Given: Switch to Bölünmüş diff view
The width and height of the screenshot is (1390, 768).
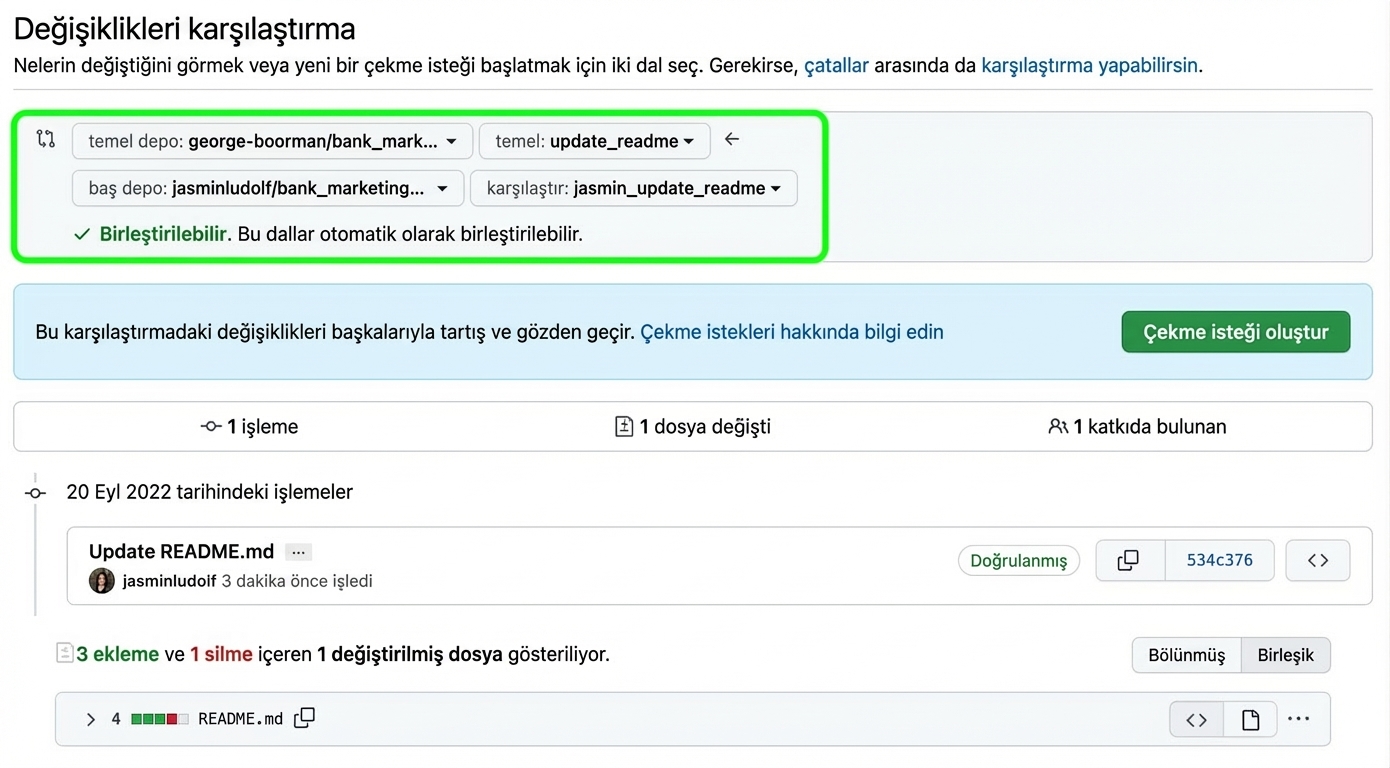Looking at the screenshot, I should pyautogui.click(x=1186, y=655).
